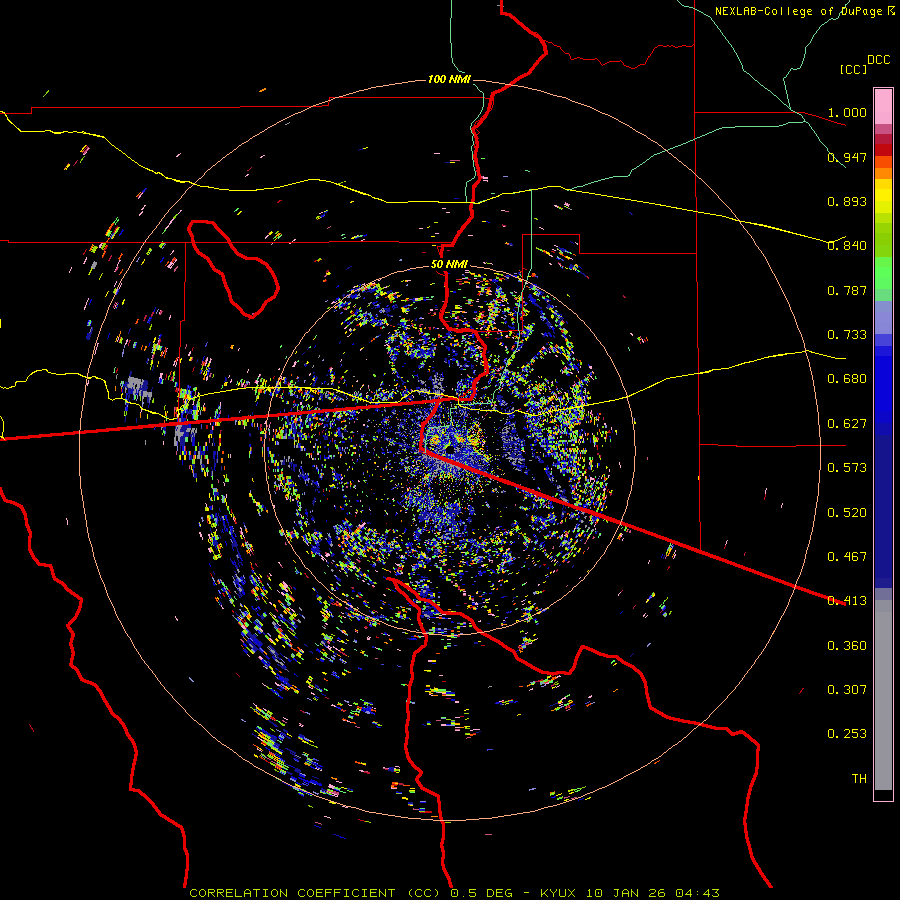The image size is (900, 900).
Task: Click the red segment of the color bar
Action: (883, 150)
